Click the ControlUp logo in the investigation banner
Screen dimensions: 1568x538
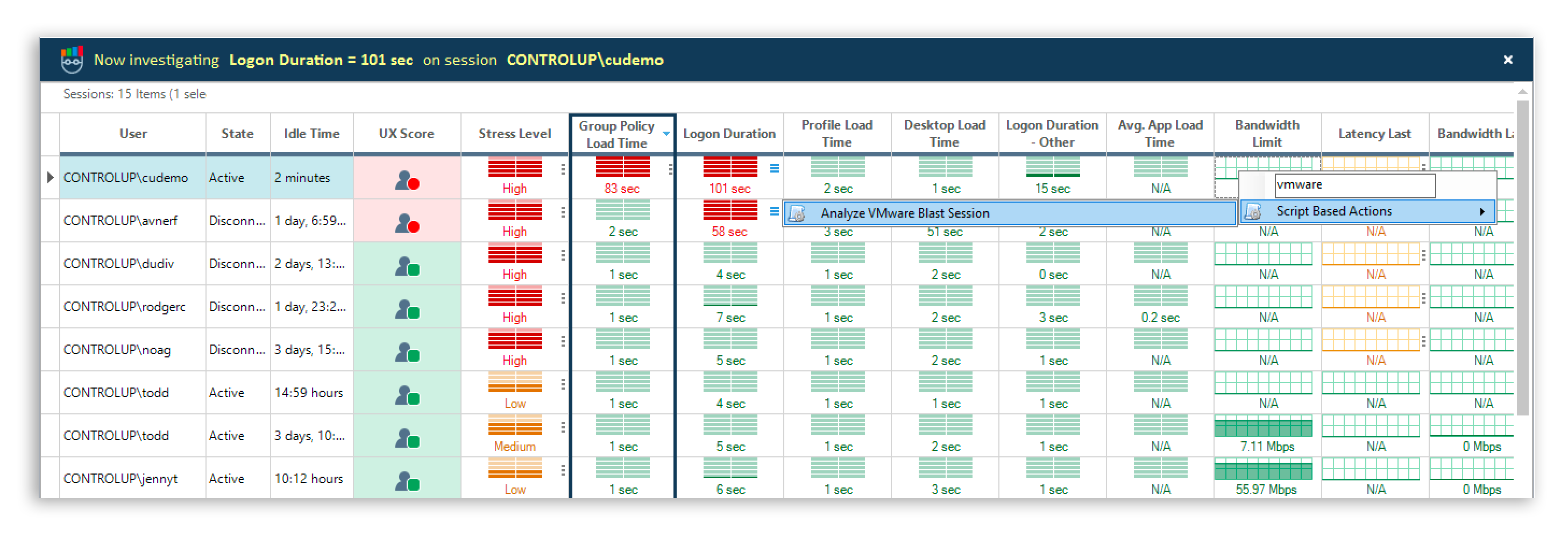[x=73, y=59]
